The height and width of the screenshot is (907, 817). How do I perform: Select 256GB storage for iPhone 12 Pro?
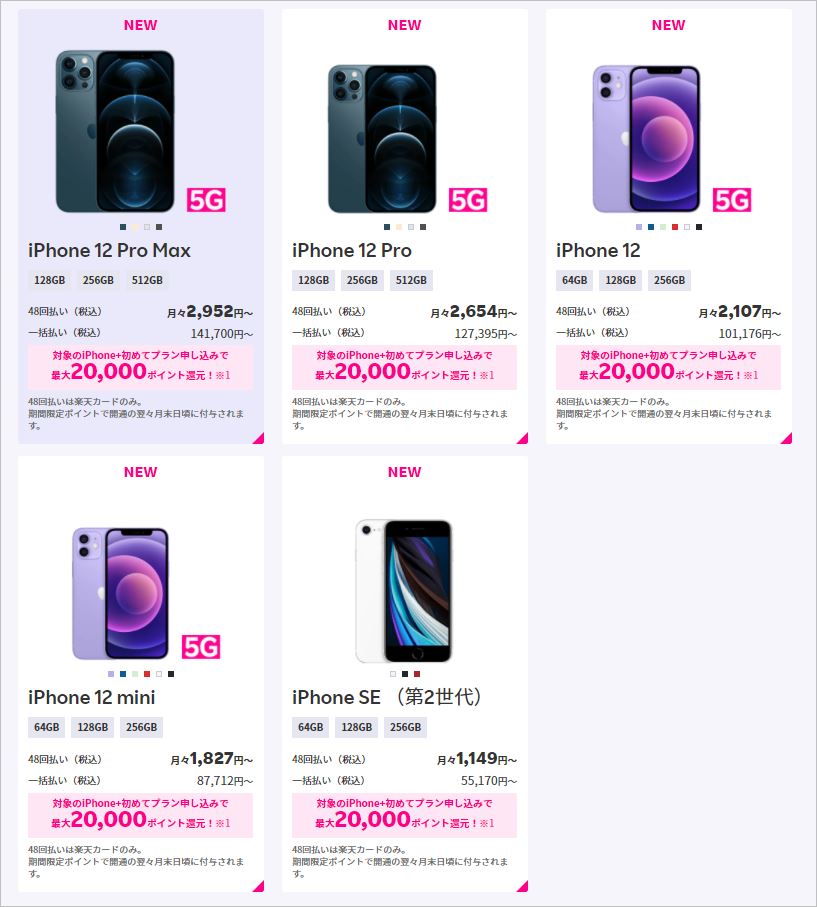[x=361, y=280]
